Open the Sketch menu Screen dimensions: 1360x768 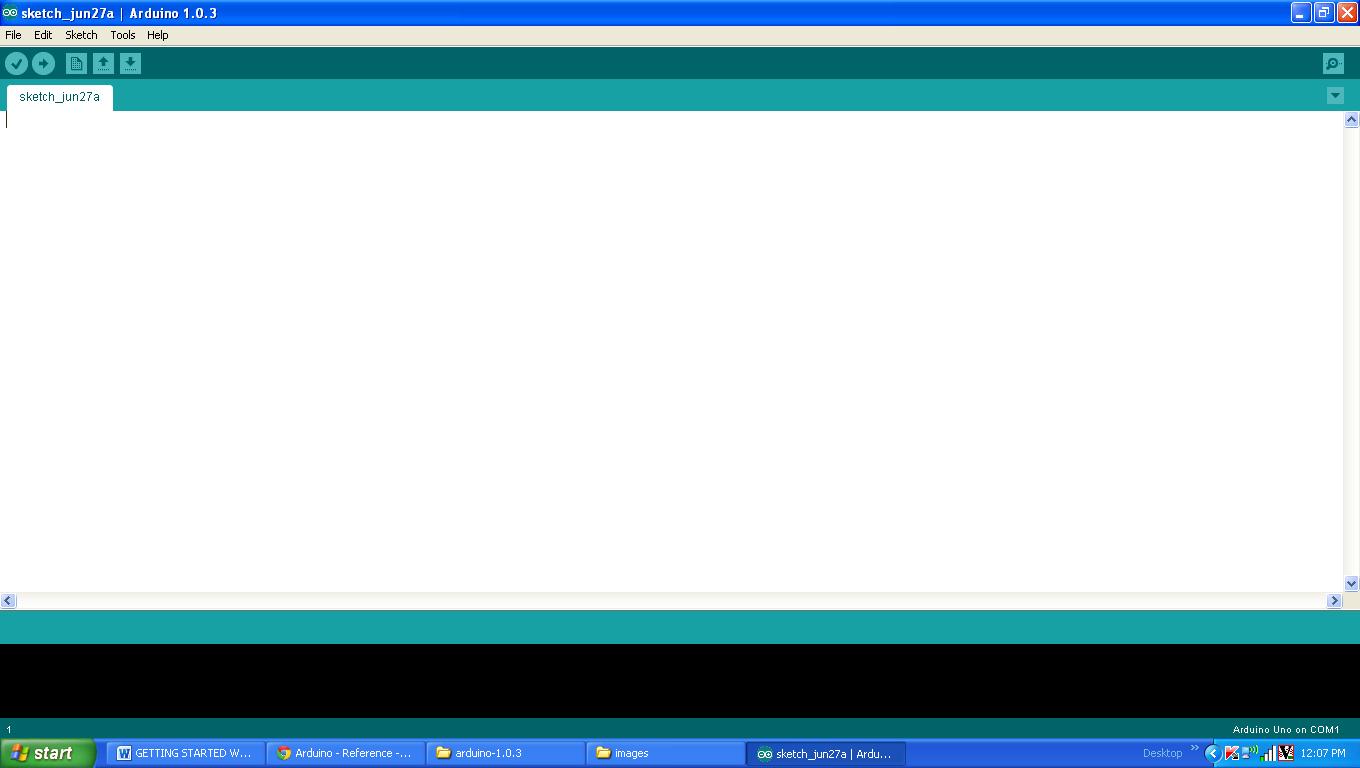(81, 35)
